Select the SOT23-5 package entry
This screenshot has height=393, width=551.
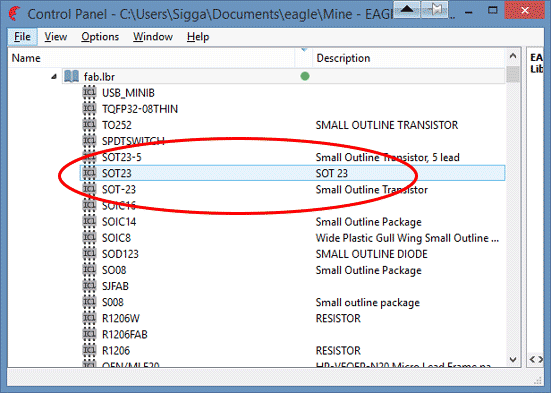pyautogui.click(x=122, y=157)
